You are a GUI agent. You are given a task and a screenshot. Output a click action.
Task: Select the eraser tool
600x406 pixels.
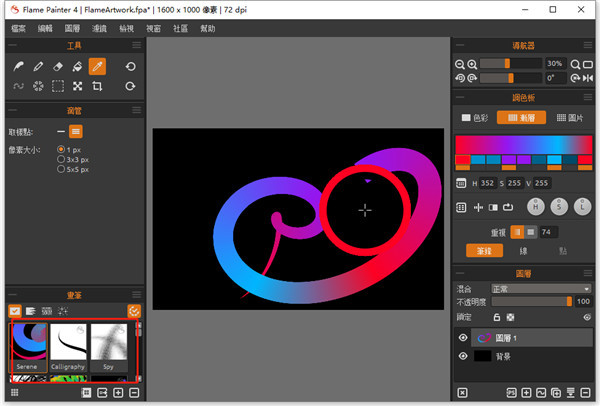(x=58, y=66)
